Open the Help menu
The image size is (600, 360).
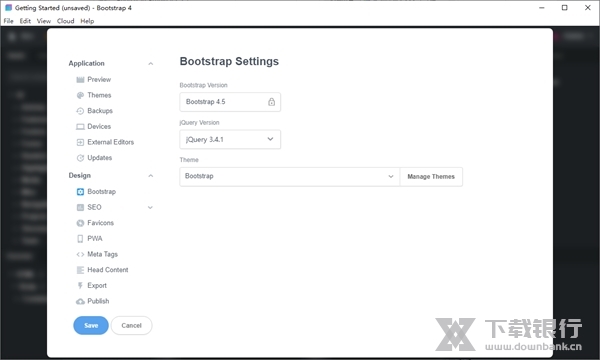pyautogui.click(x=87, y=21)
